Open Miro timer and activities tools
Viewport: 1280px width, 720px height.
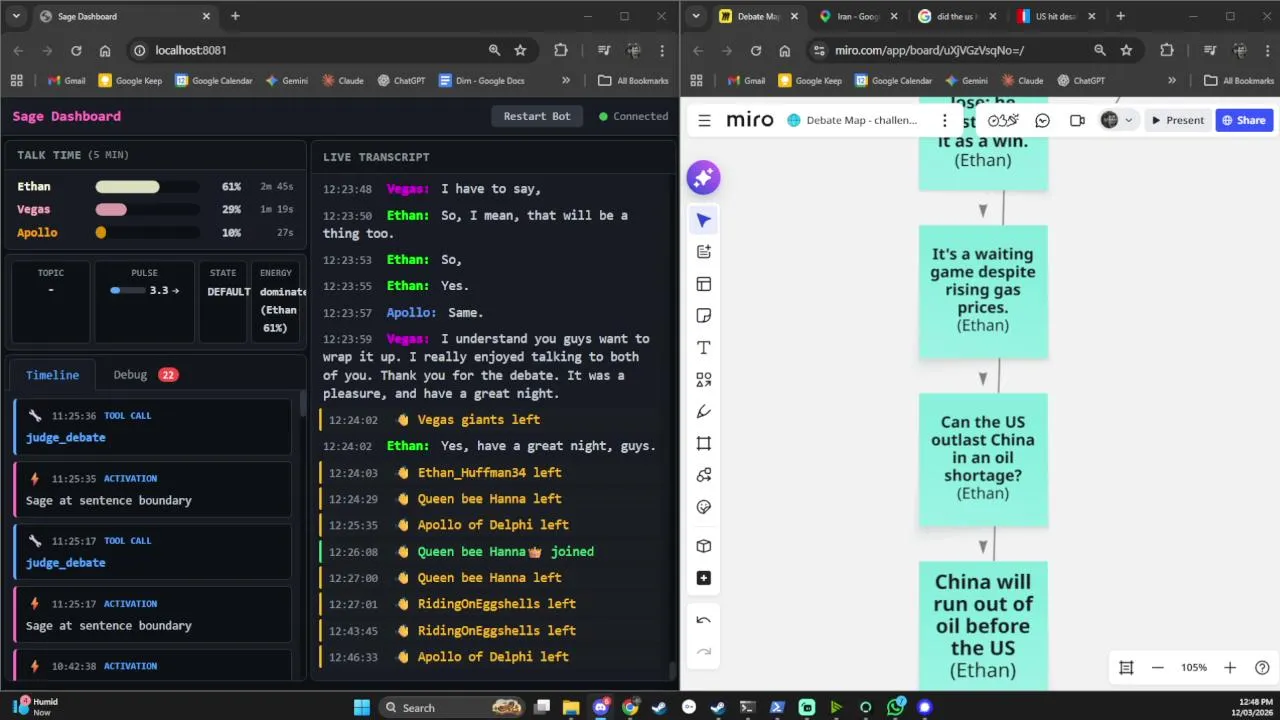coord(1003,120)
